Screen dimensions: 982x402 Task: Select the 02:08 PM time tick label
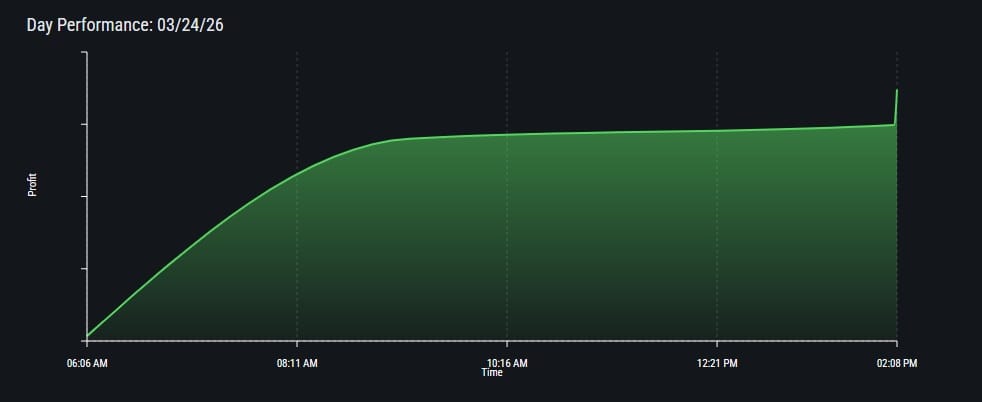[896, 362]
